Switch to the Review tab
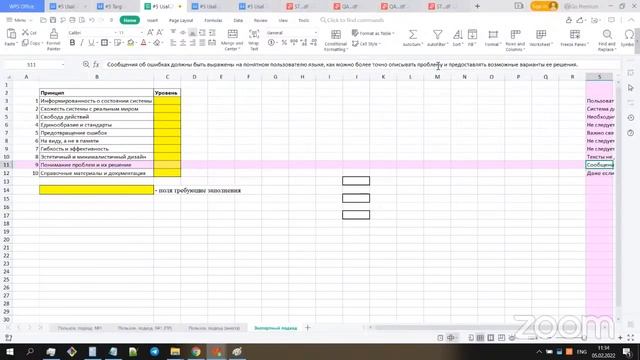The image size is (640, 360). click(260, 20)
